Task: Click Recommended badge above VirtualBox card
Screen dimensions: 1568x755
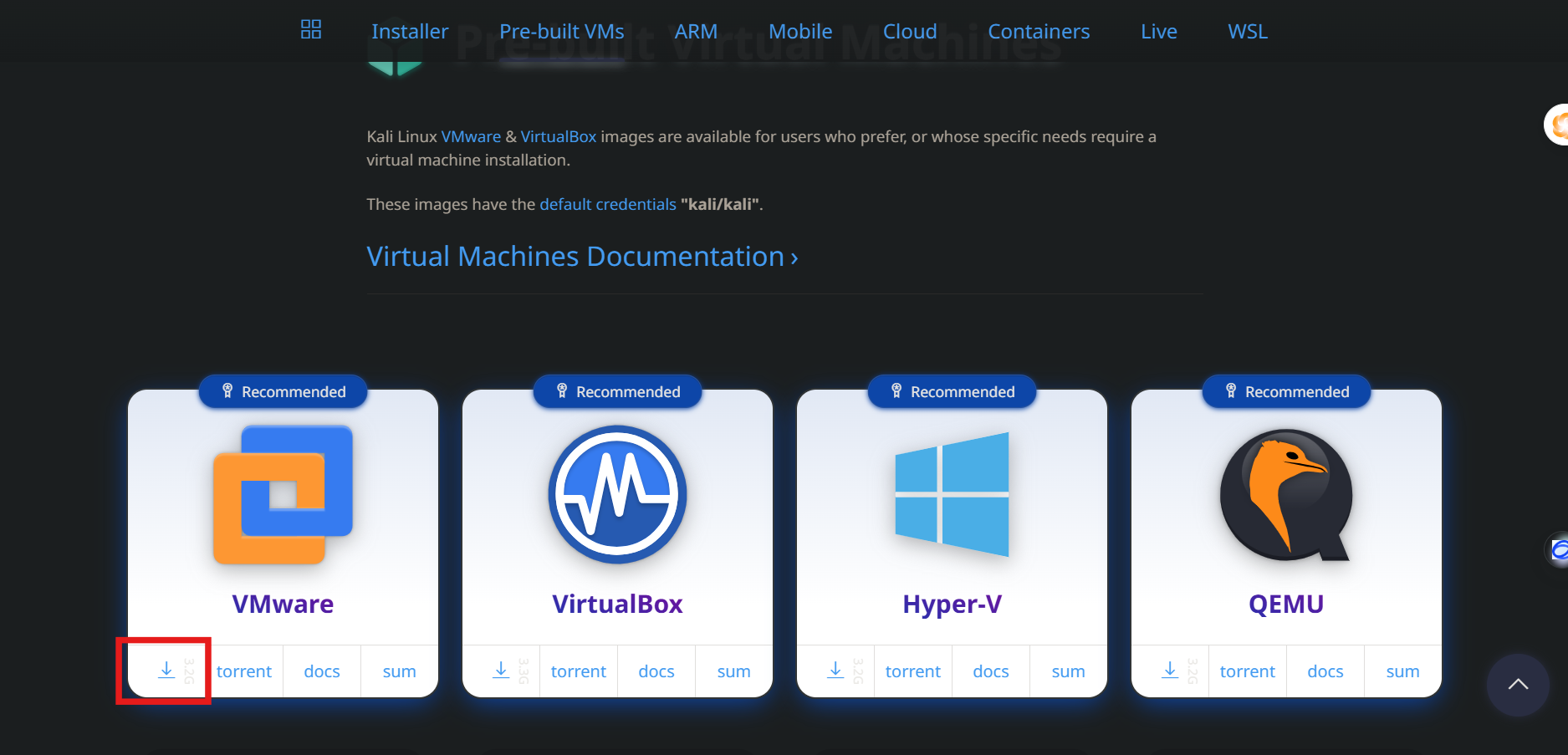Action: coord(617,391)
